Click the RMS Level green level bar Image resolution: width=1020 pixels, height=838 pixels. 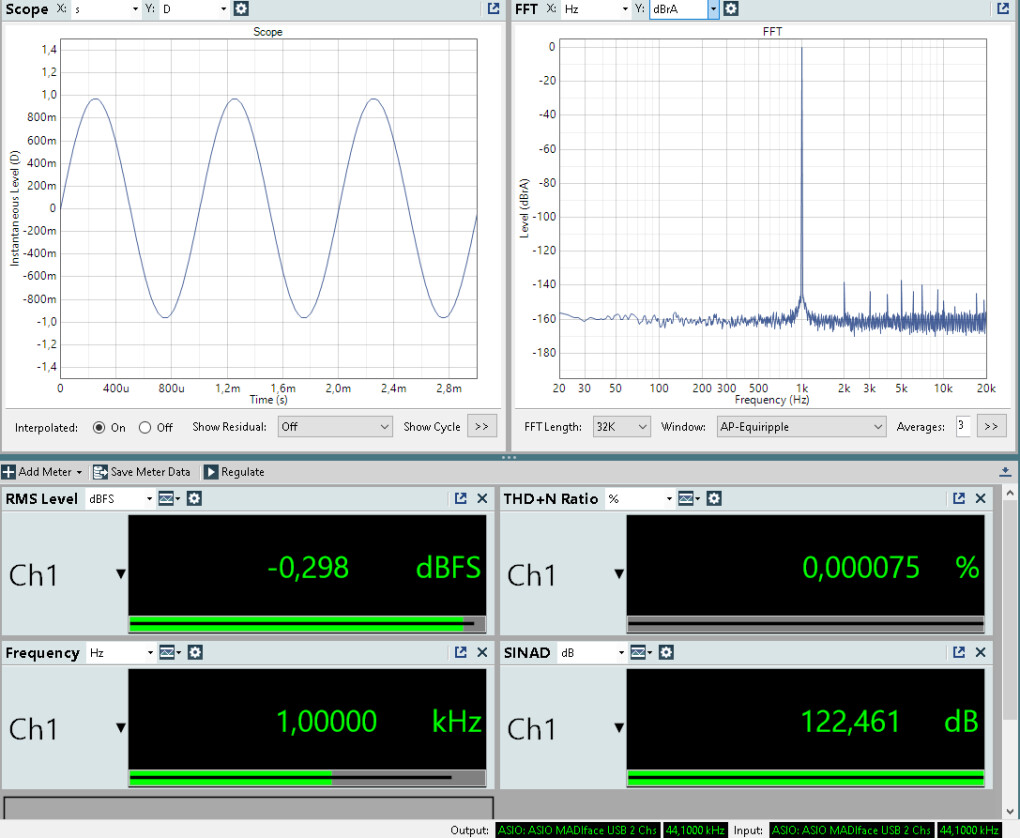[x=307, y=624]
